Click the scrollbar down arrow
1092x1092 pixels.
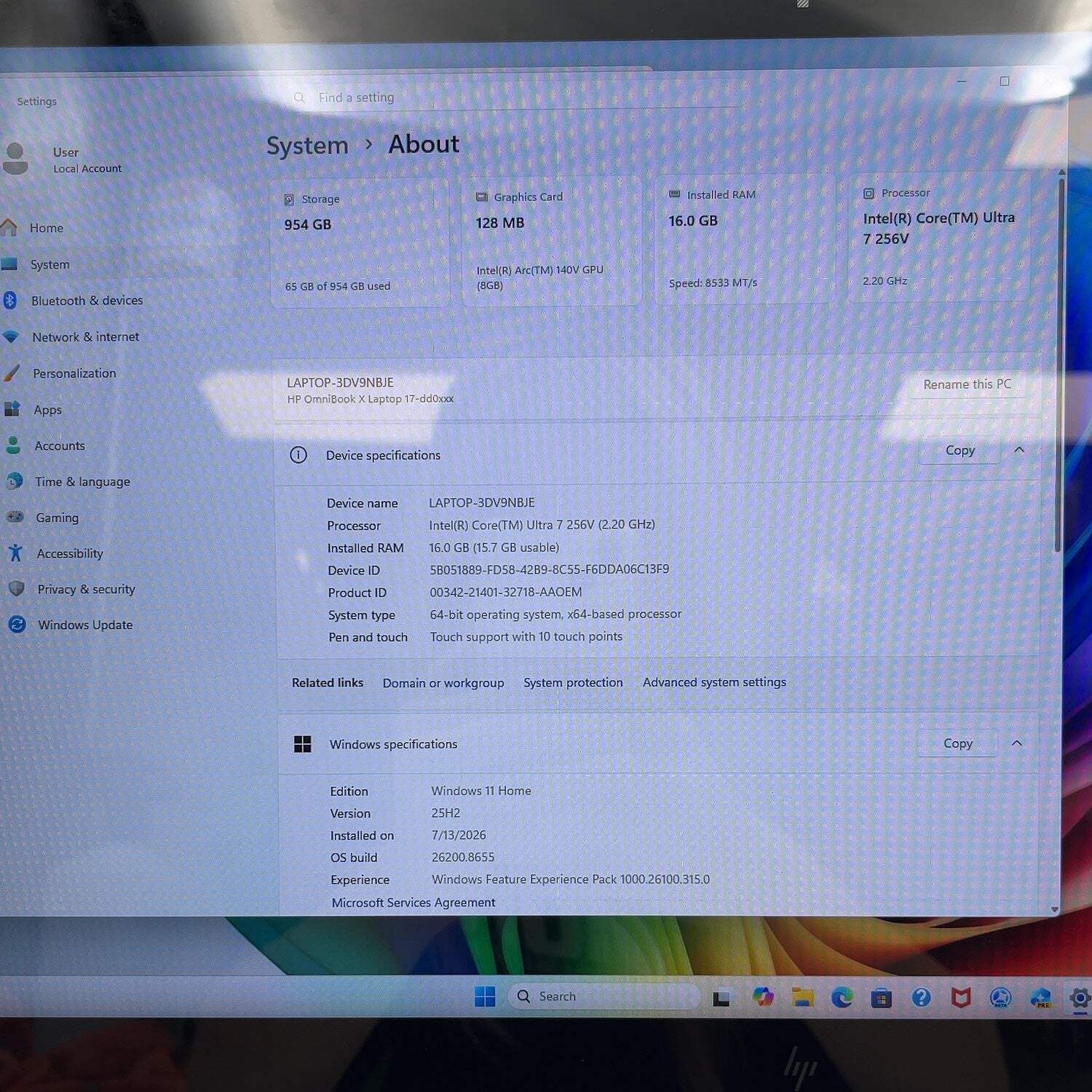tap(1055, 909)
